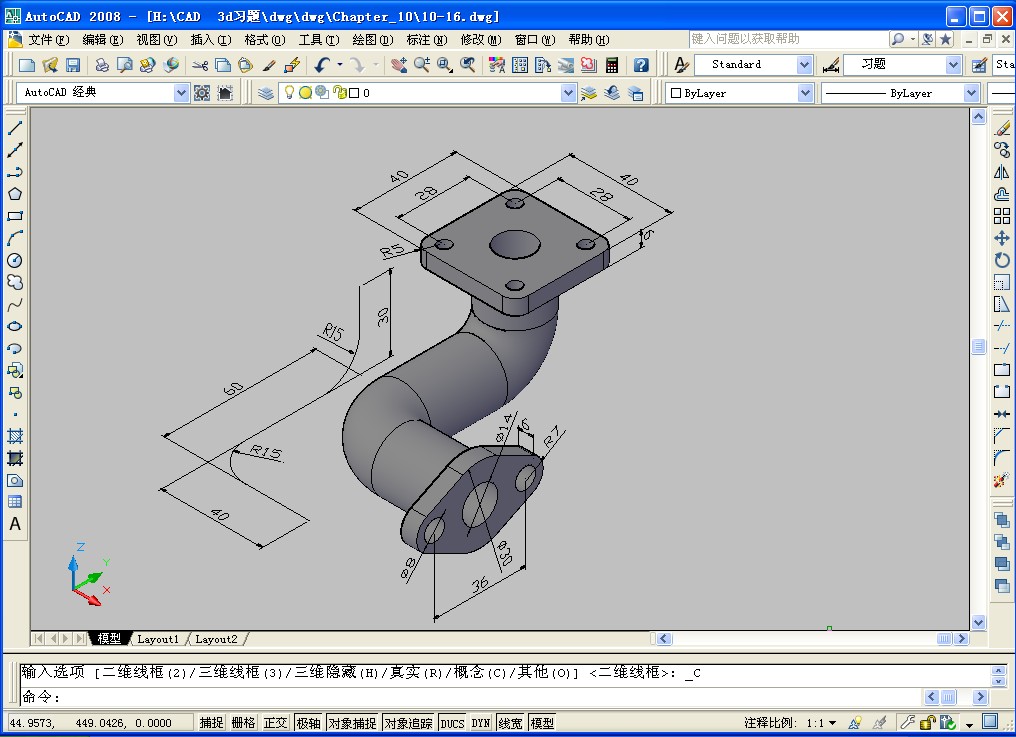Image resolution: width=1016 pixels, height=737 pixels.
Task: Open the Layer Properties Manager icon
Action: pos(266,93)
